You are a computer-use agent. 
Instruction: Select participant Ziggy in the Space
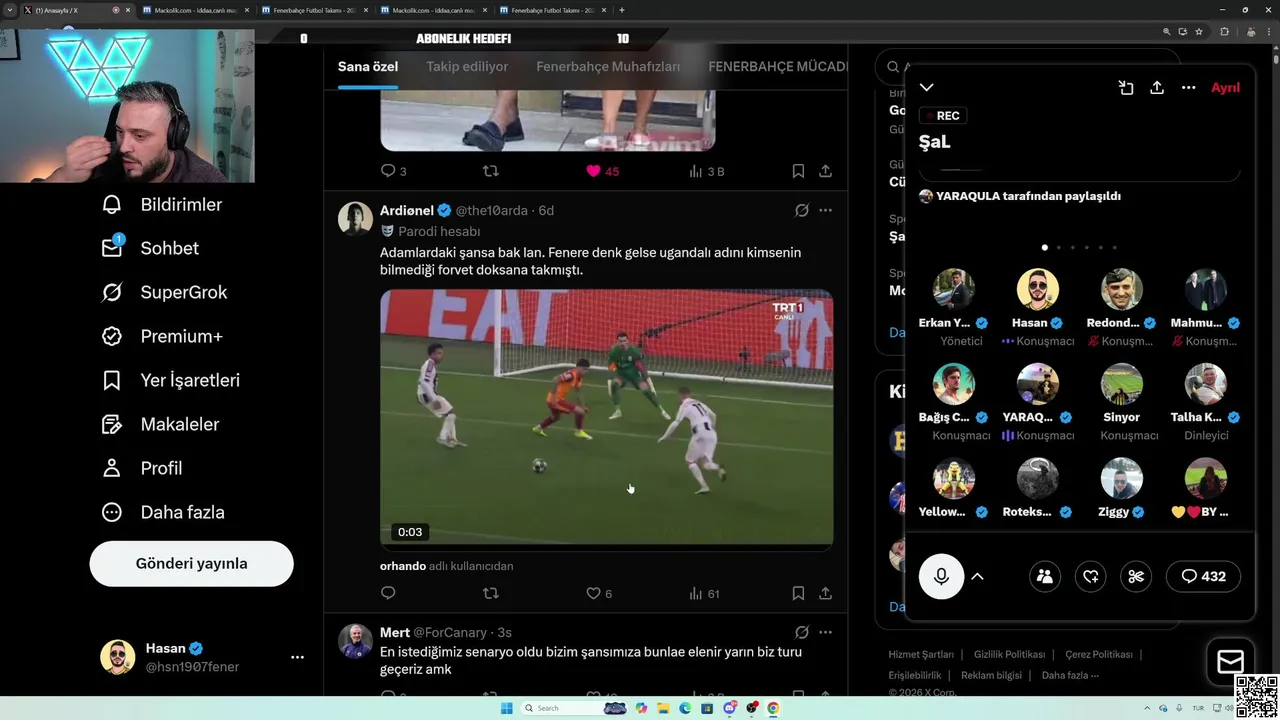(x=1121, y=489)
